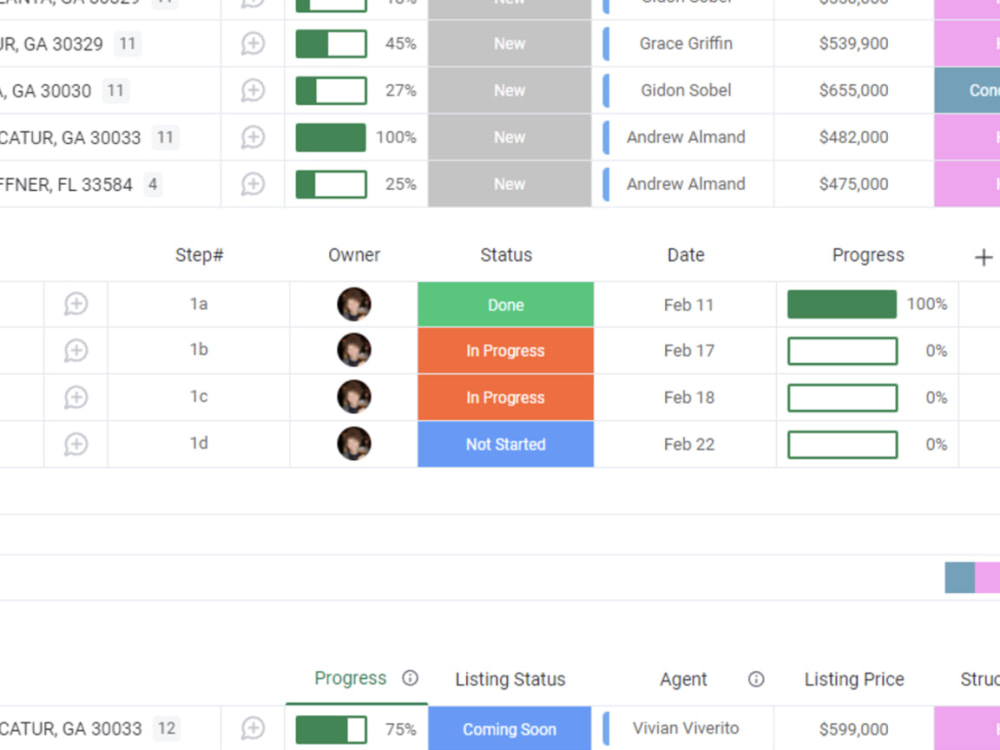The image size is (1000, 750).
Task: Click agent name Vivian Viverito
Action: pyautogui.click(x=686, y=728)
